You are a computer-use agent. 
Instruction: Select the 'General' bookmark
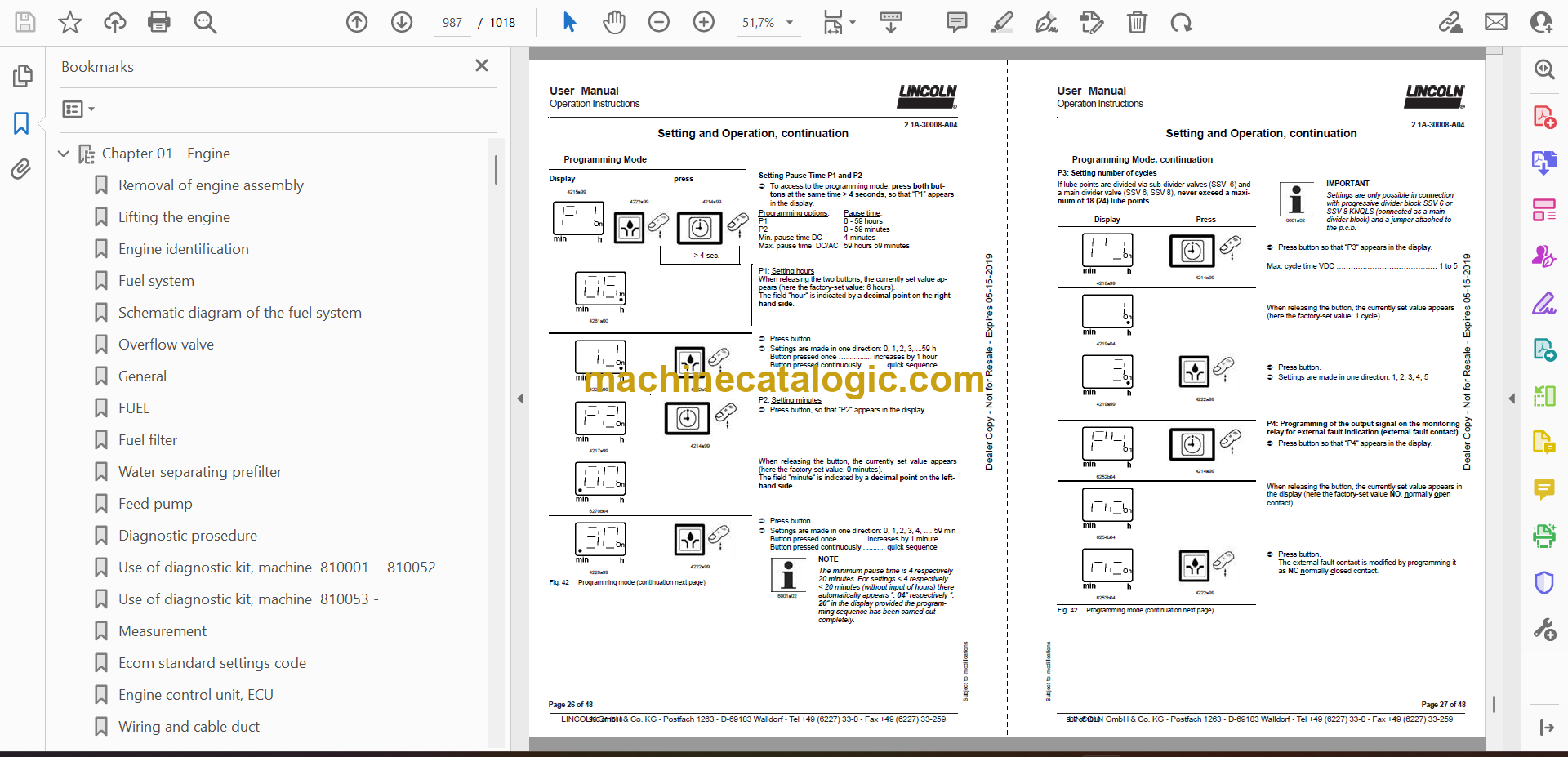point(142,376)
